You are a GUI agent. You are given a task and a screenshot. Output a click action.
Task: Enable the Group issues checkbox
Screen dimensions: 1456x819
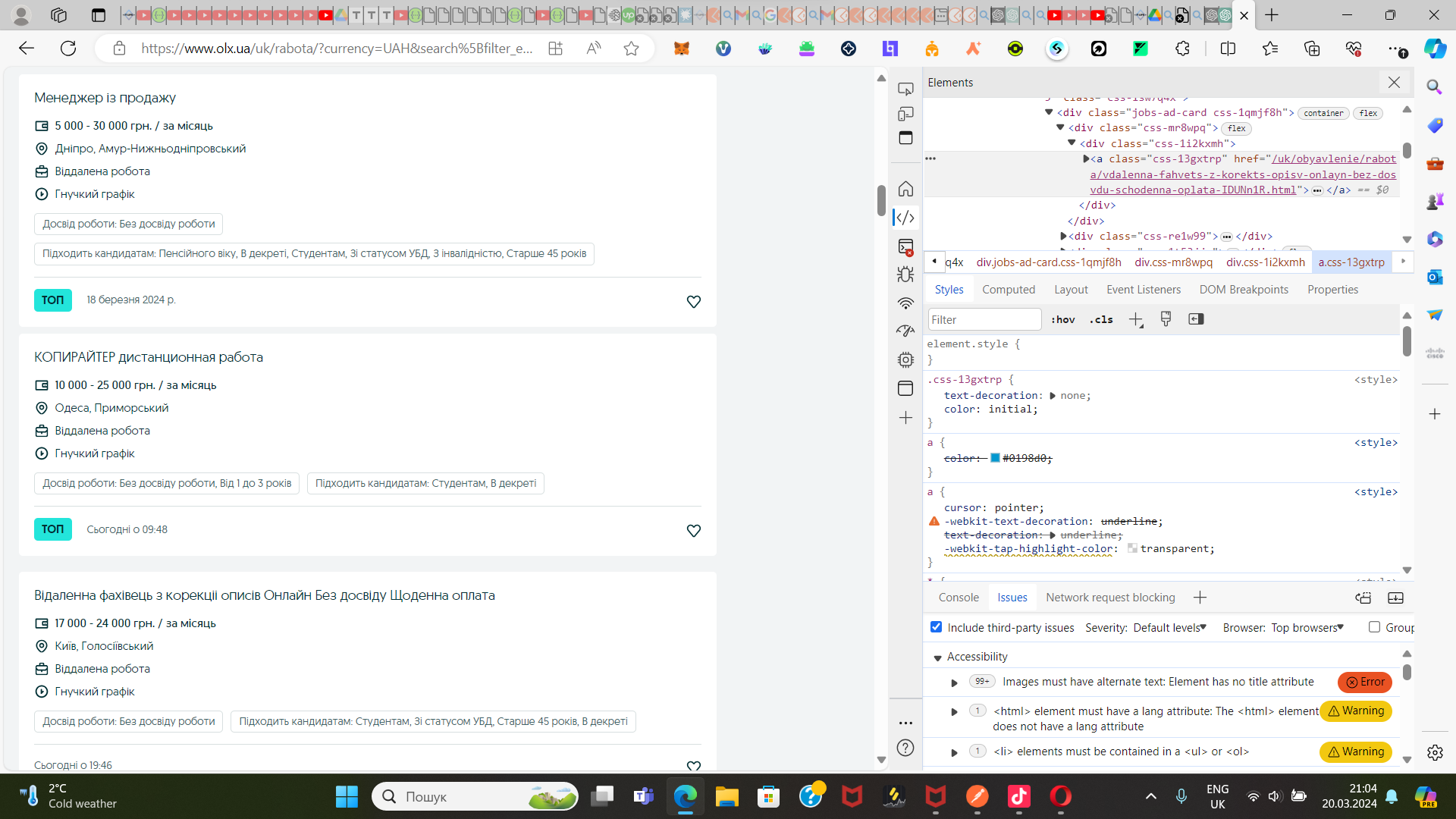pos(1374,627)
